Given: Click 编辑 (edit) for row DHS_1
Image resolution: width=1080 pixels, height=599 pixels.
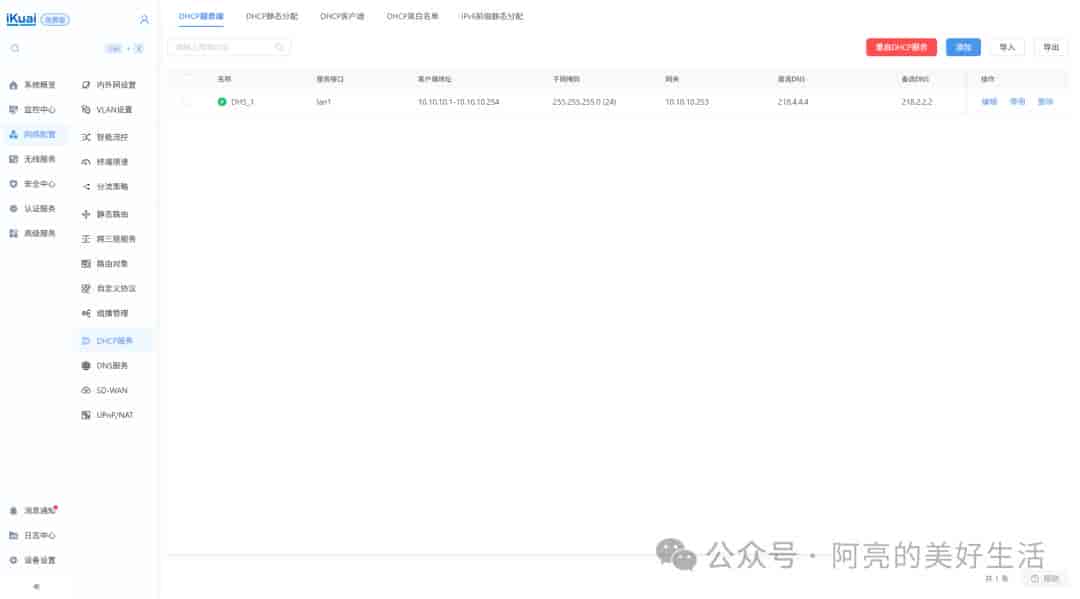Looking at the screenshot, I should (989, 102).
